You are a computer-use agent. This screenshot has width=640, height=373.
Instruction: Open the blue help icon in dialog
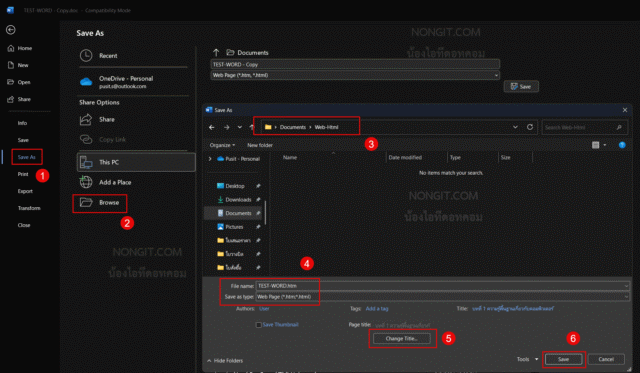tap(622, 145)
